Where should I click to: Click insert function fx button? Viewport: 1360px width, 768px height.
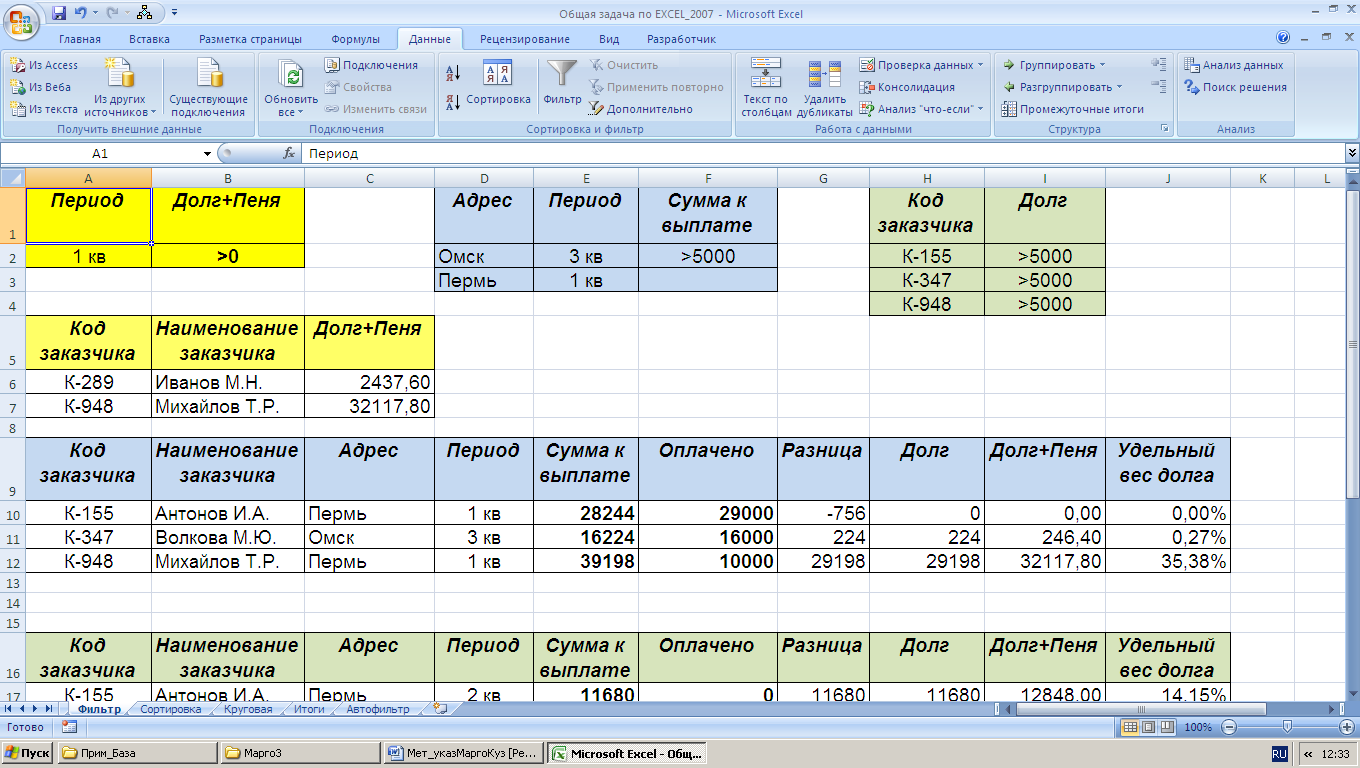point(289,153)
